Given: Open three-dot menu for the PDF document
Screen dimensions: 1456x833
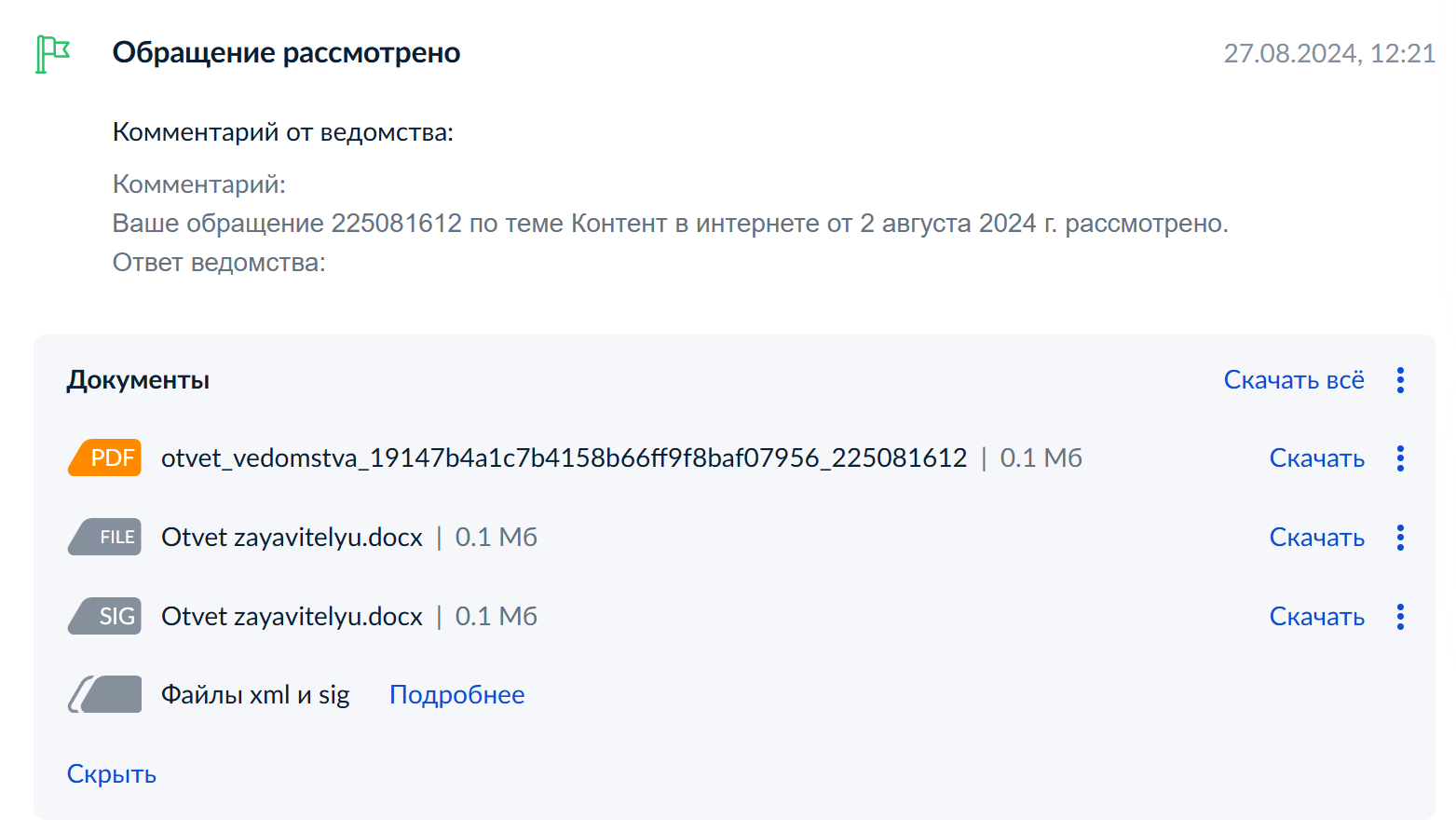Looking at the screenshot, I should point(1400,458).
